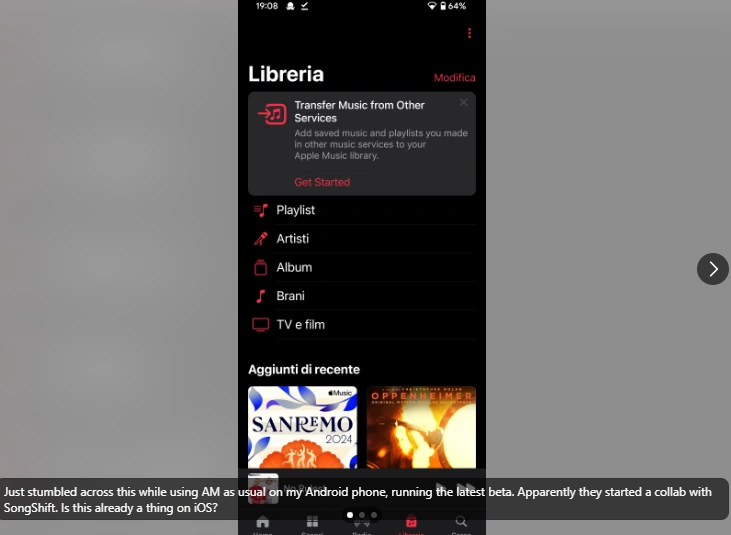The height and width of the screenshot is (535, 731).
Task: Click the check mark status bar icon
Action: (x=304, y=6)
